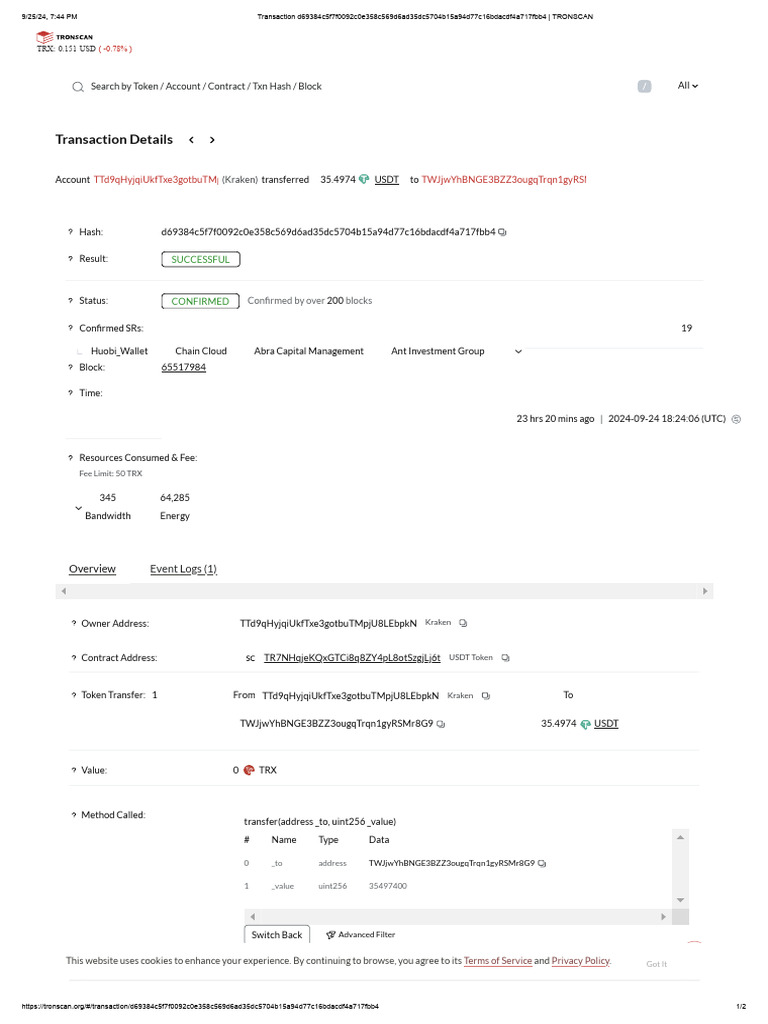Click the USDT token icon in summary
This screenshot has height=1024, width=768.
[364, 179]
